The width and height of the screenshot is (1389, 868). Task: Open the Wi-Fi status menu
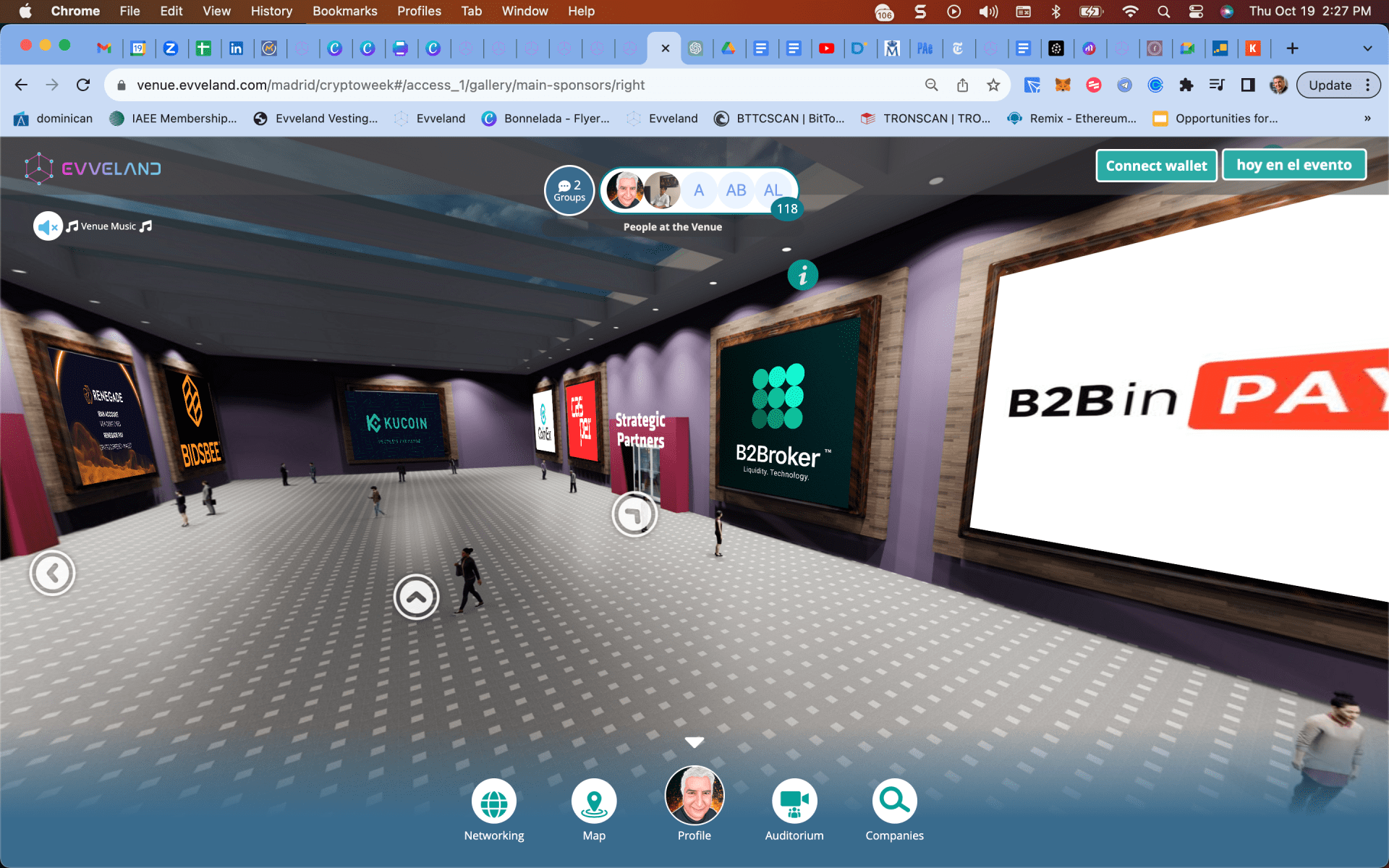pyautogui.click(x=1130, y=11)
